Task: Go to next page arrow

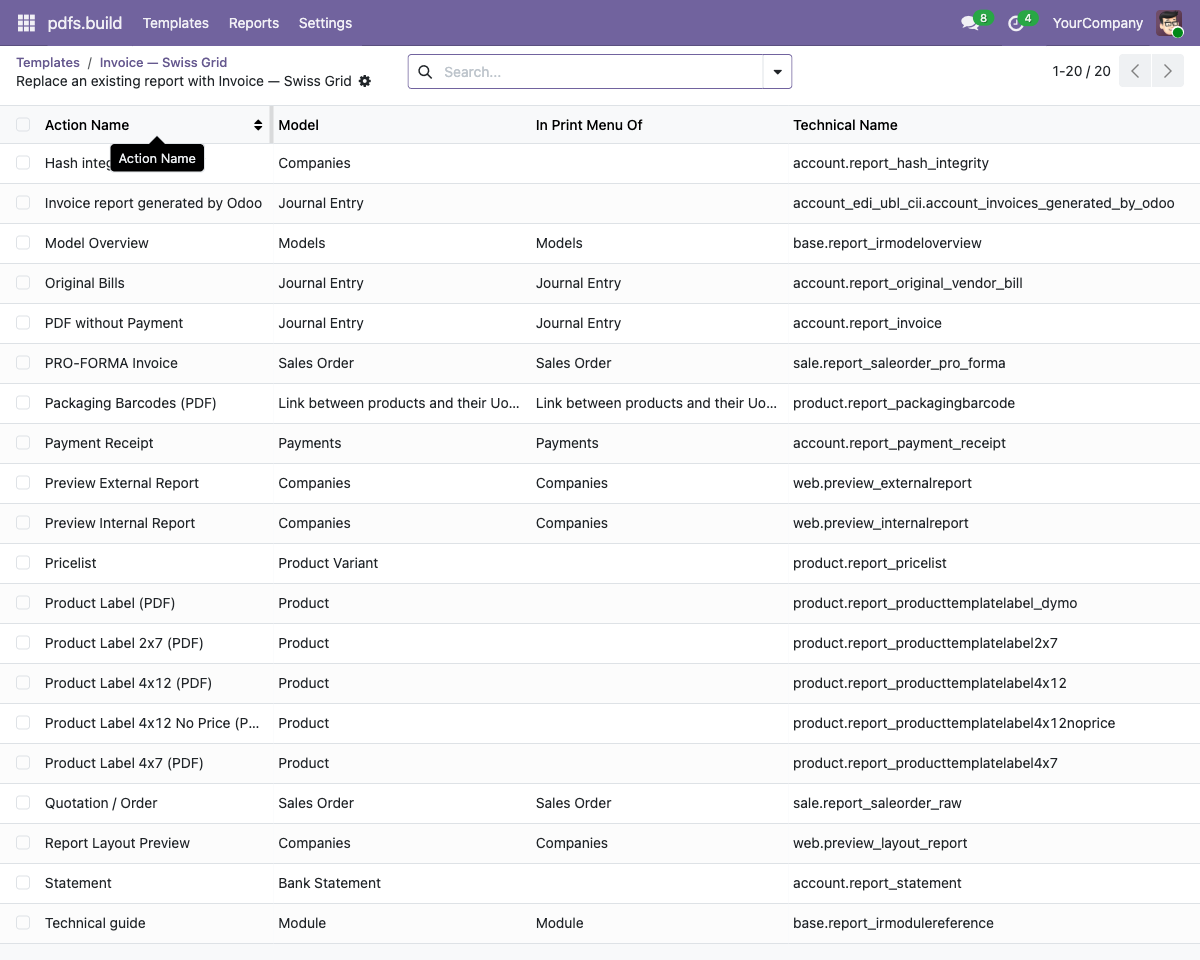Action: coord(1167,71)
